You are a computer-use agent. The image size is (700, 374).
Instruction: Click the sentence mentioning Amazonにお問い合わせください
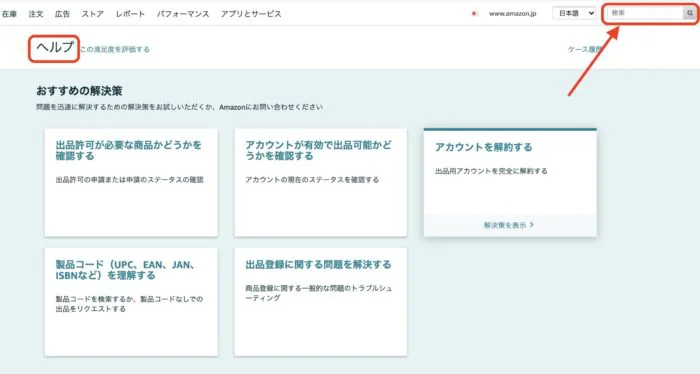179,107
